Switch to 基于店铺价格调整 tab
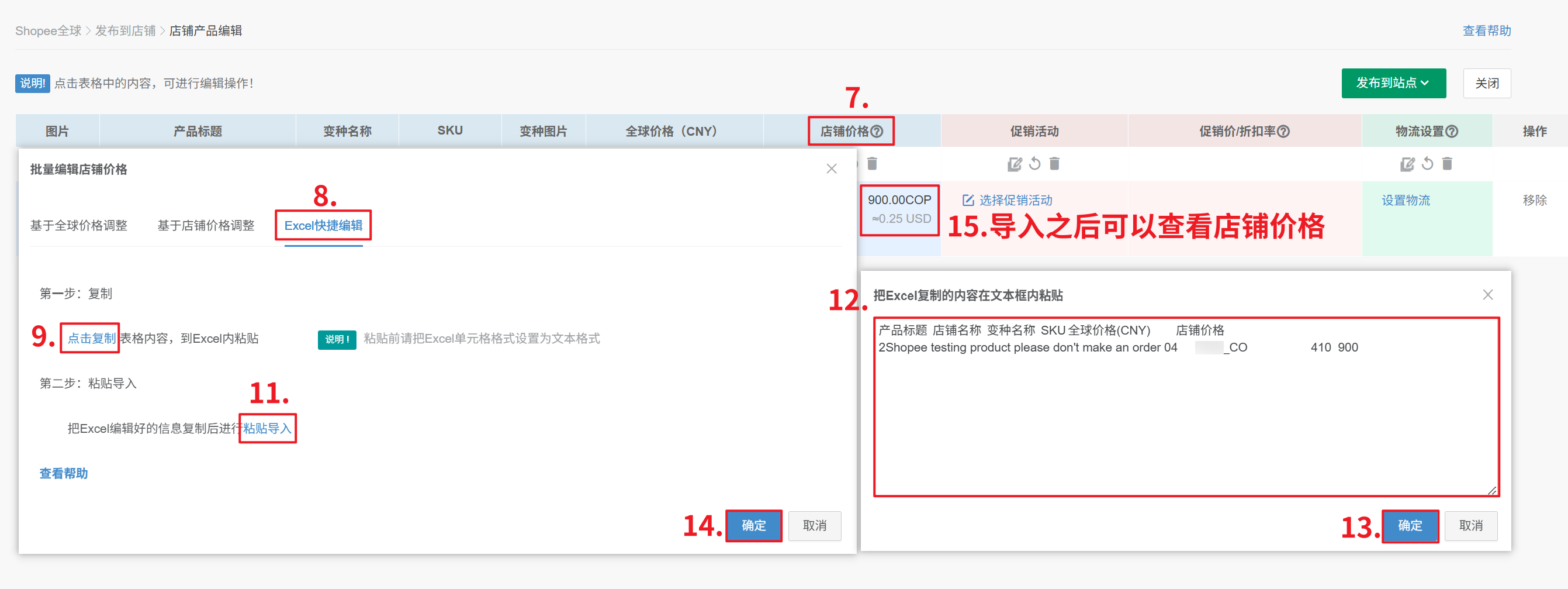Image resolution: width=1568 pixels, height=589 pixels. 206,225
